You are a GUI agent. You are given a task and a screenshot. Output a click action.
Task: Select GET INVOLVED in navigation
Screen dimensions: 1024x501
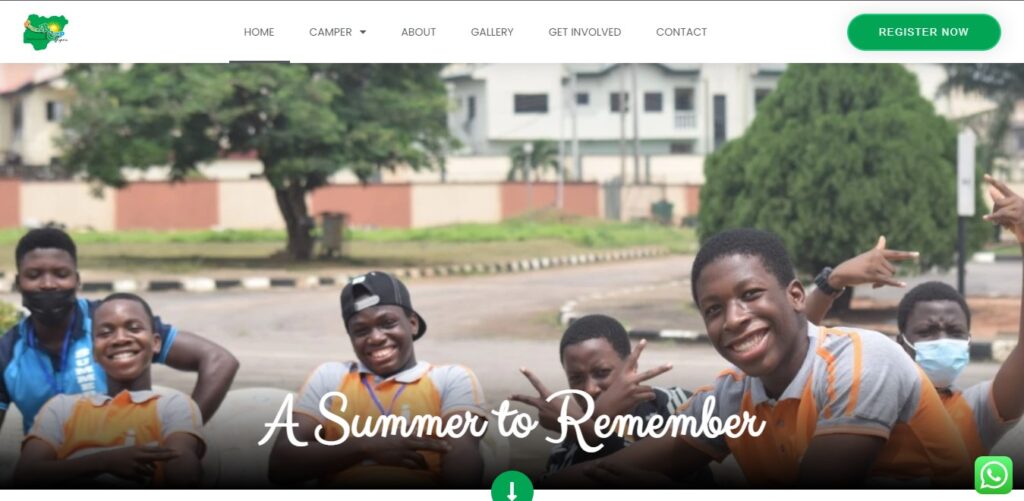[x=584, y=32]
